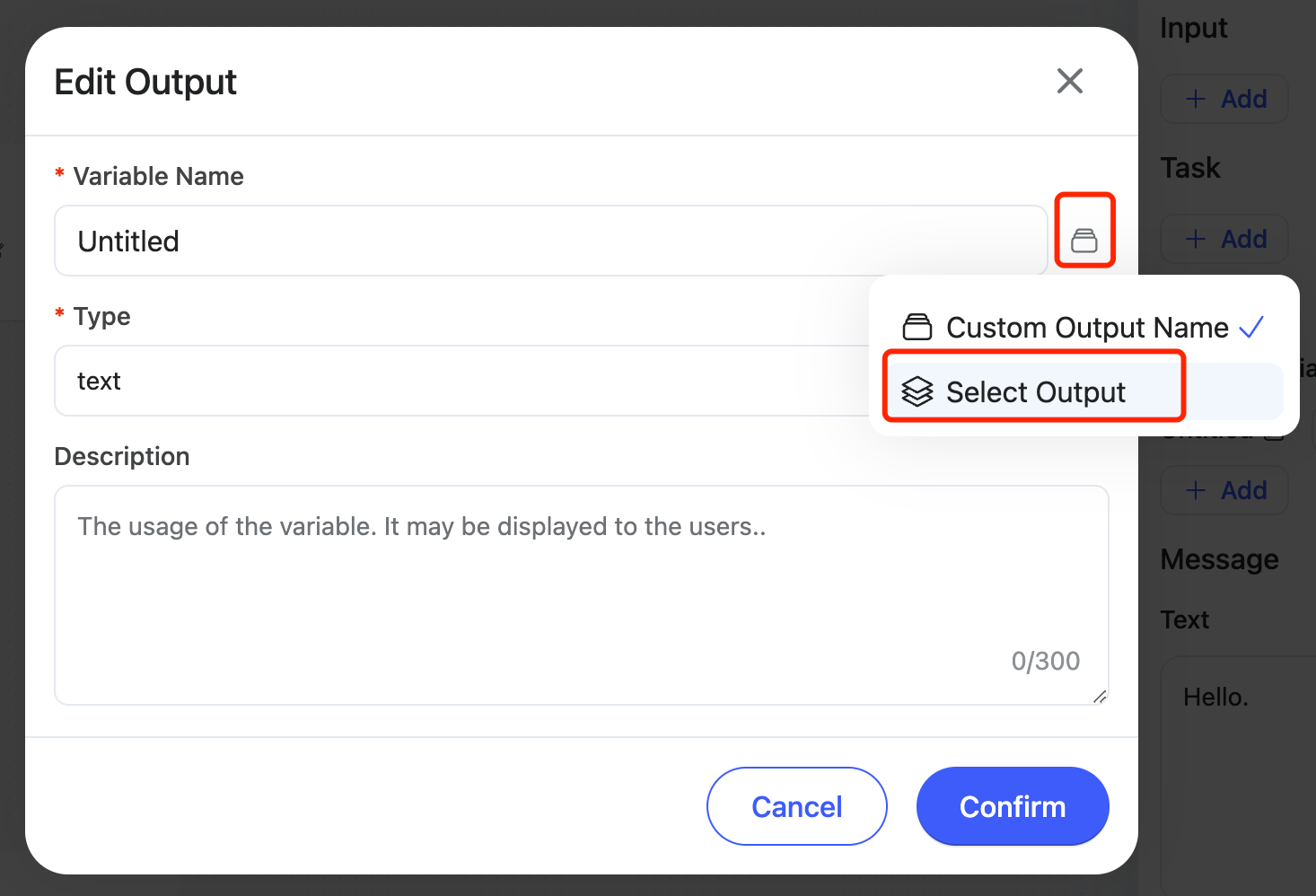The width and height of the screenshot is (1316, 896).
Task: Click the Add button above Message section
Action: (1224, 490)
